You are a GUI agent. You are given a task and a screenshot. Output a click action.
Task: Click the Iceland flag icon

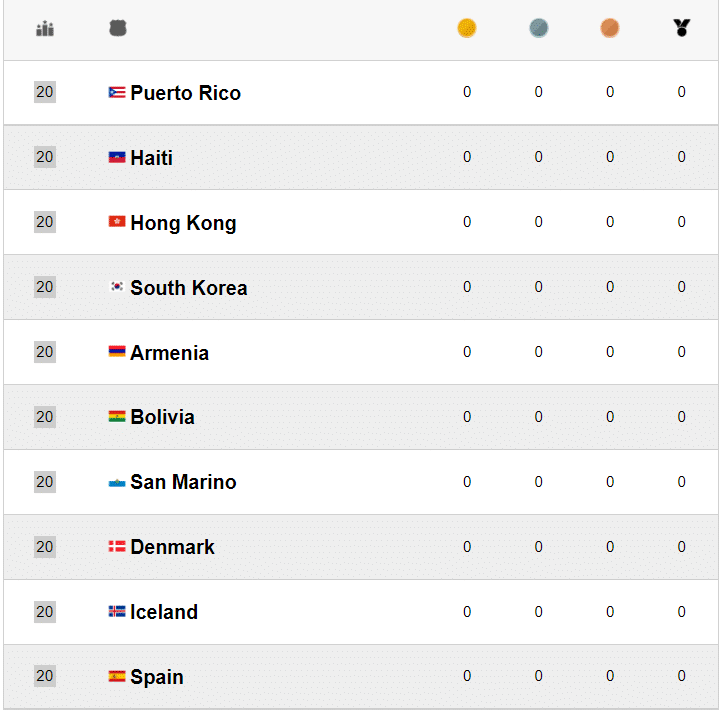click(117, 612)
